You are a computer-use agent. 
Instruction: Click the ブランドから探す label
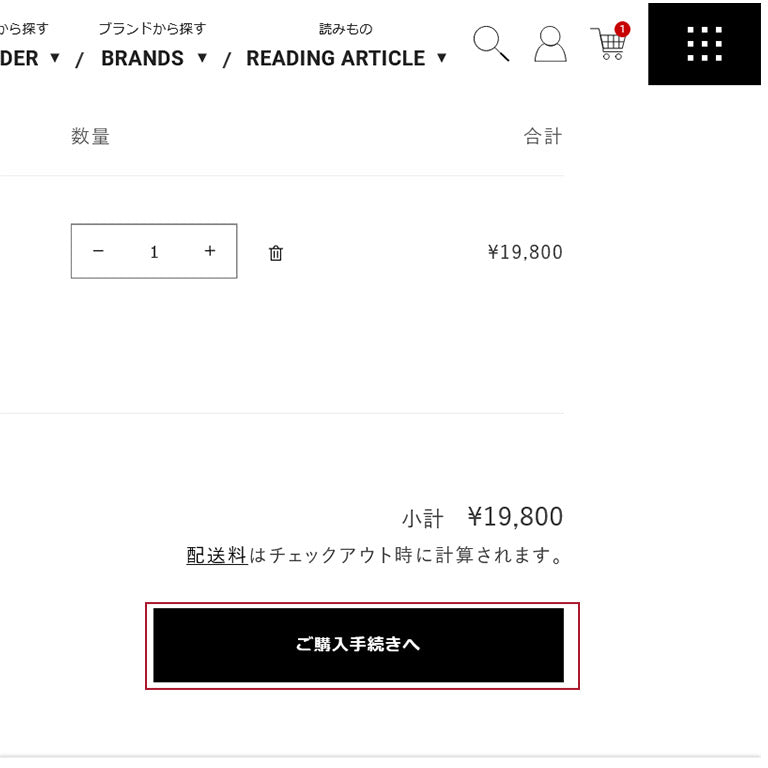(152, 29)
